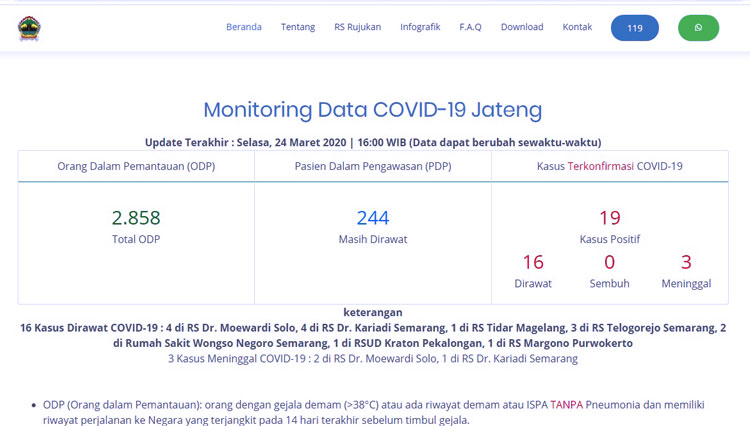The height and width of the screenshot is (426, 750).
Task: Go to the Tentang page
Action: pos(298,27)
